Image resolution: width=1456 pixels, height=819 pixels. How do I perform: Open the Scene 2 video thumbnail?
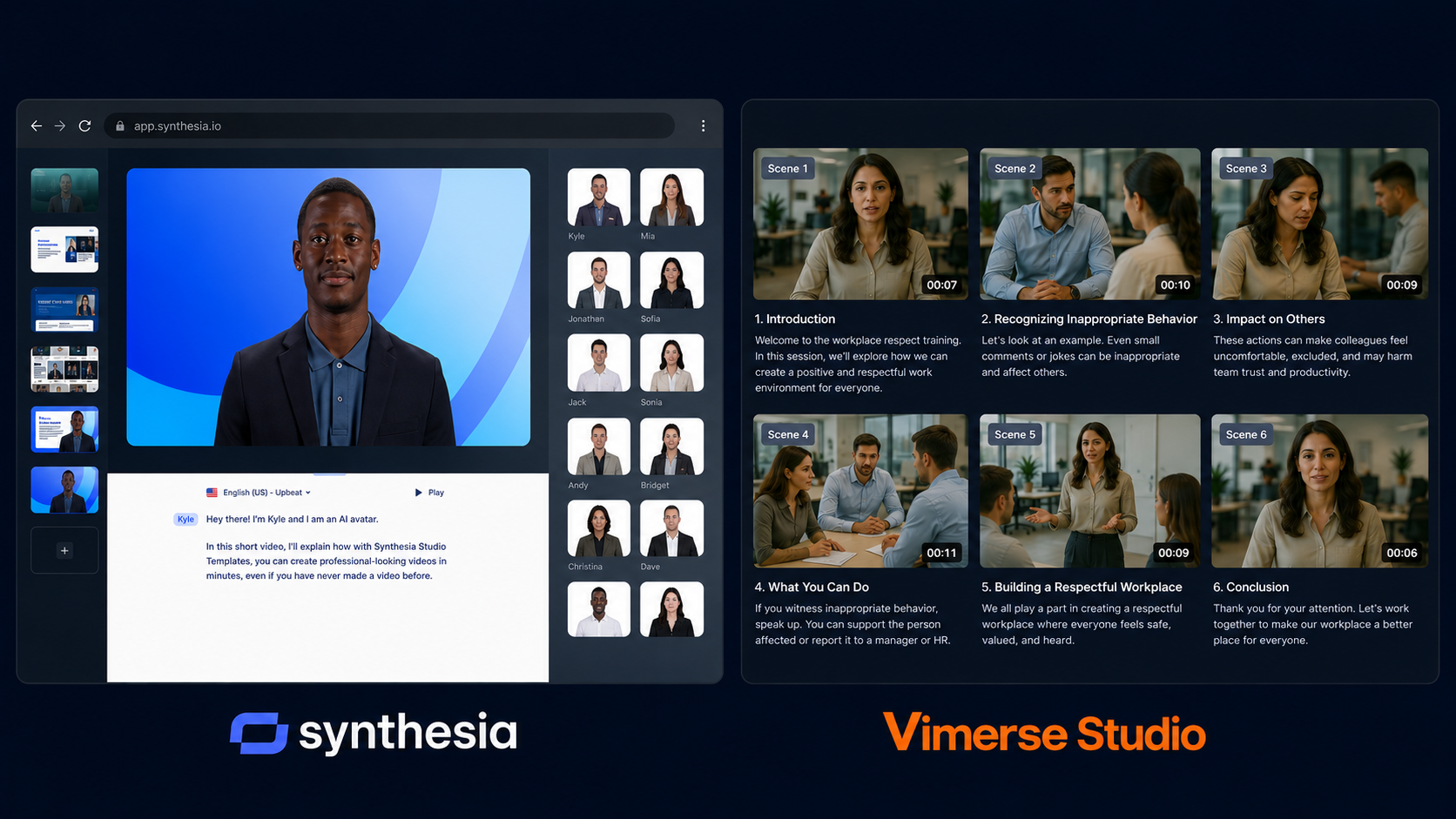coord(1089,224)
